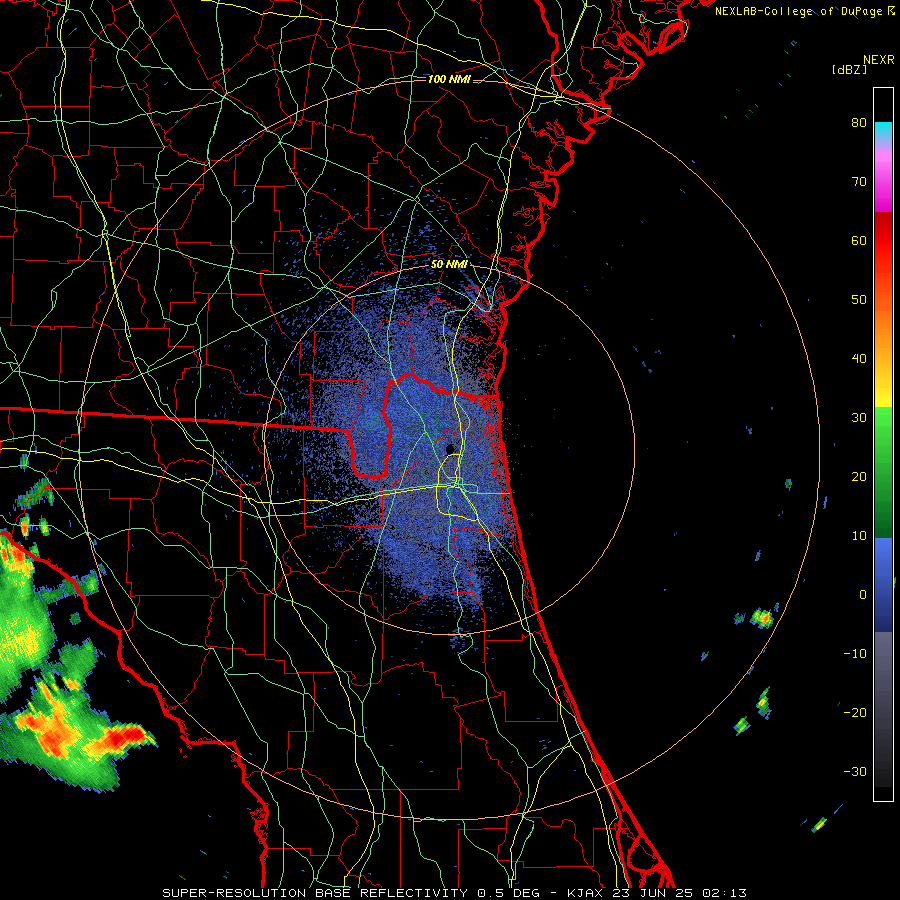Click the 50 NMI range ring label
This screenshot has height=900, width=900.
(x=449, y=265)
